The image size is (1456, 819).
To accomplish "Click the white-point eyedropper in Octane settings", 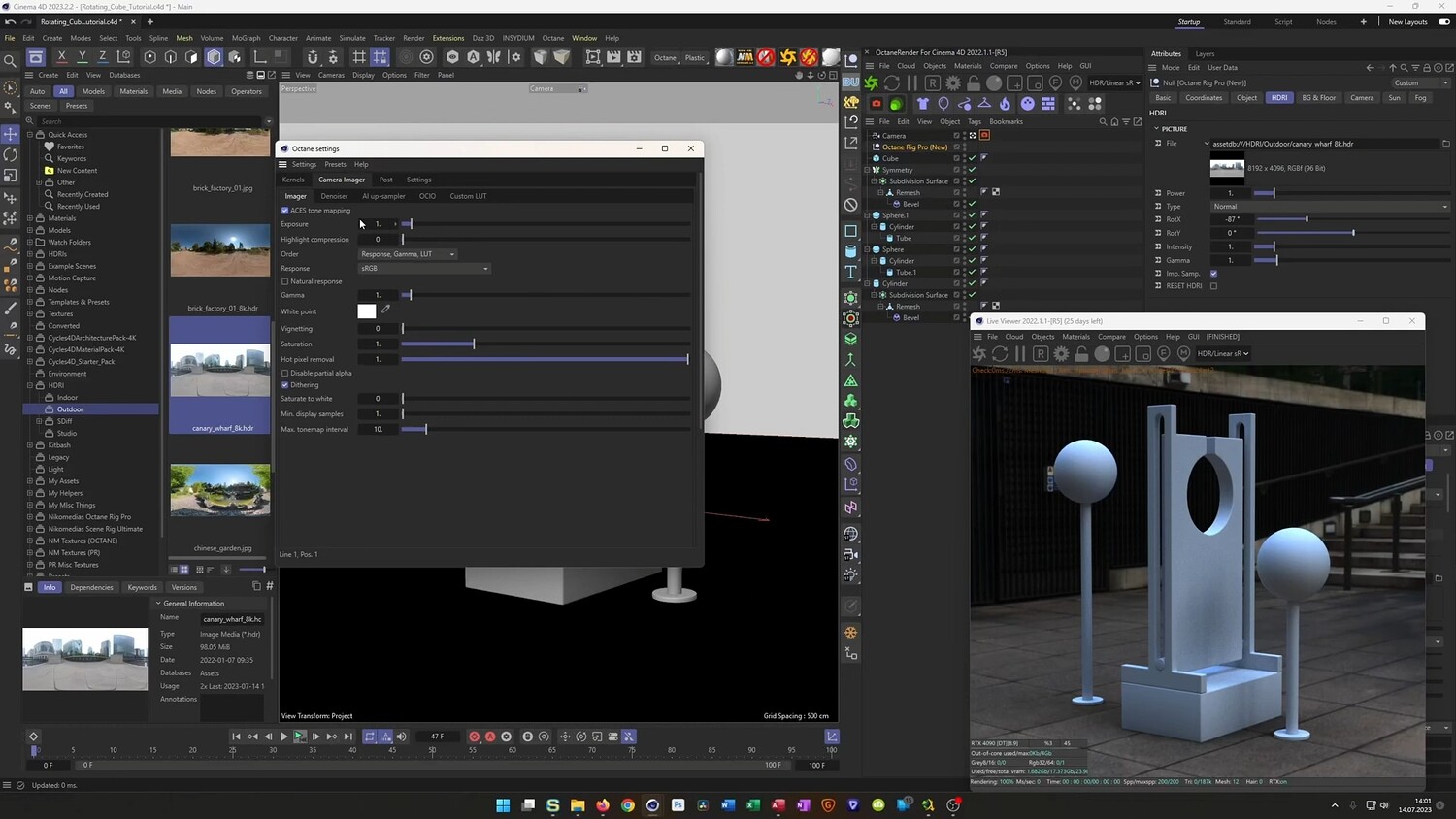I will click(385, 311).
